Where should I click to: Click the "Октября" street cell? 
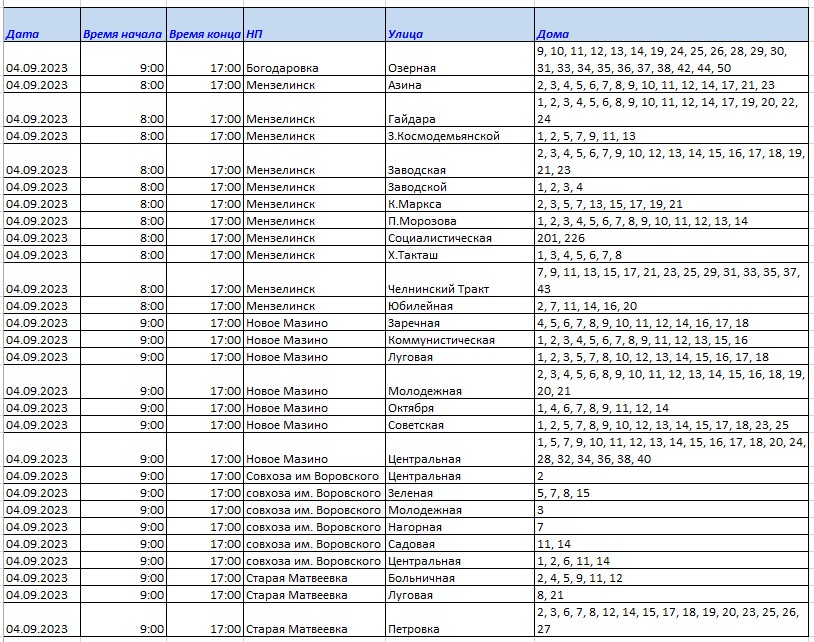coord(411,408)
